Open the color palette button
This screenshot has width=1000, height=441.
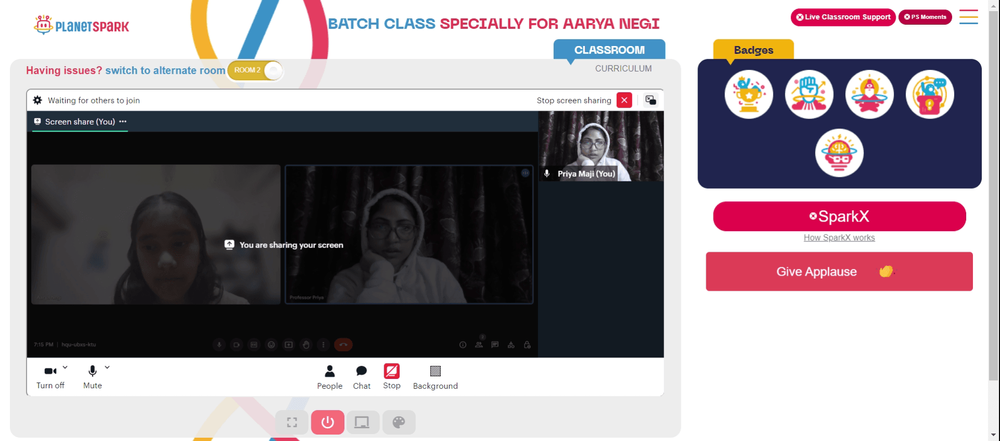point(399,422)
